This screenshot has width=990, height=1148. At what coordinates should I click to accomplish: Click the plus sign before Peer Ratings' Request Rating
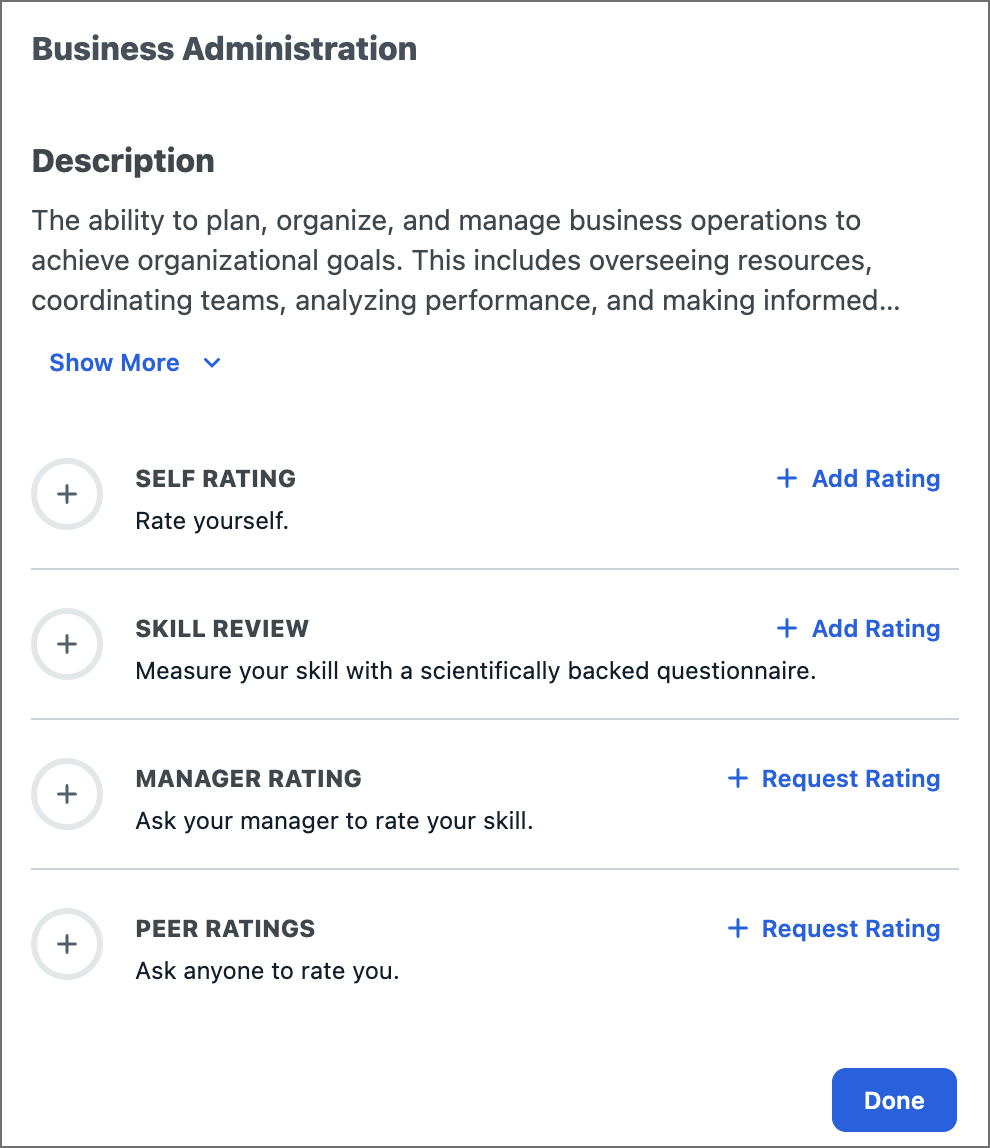point(737,929)
